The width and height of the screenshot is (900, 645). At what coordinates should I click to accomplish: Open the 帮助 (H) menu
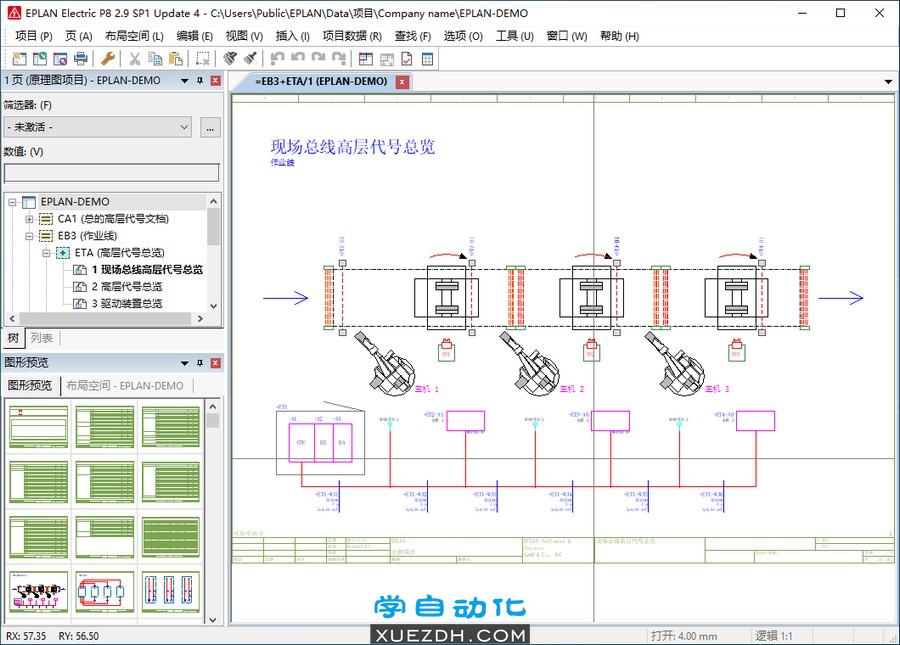619,36
